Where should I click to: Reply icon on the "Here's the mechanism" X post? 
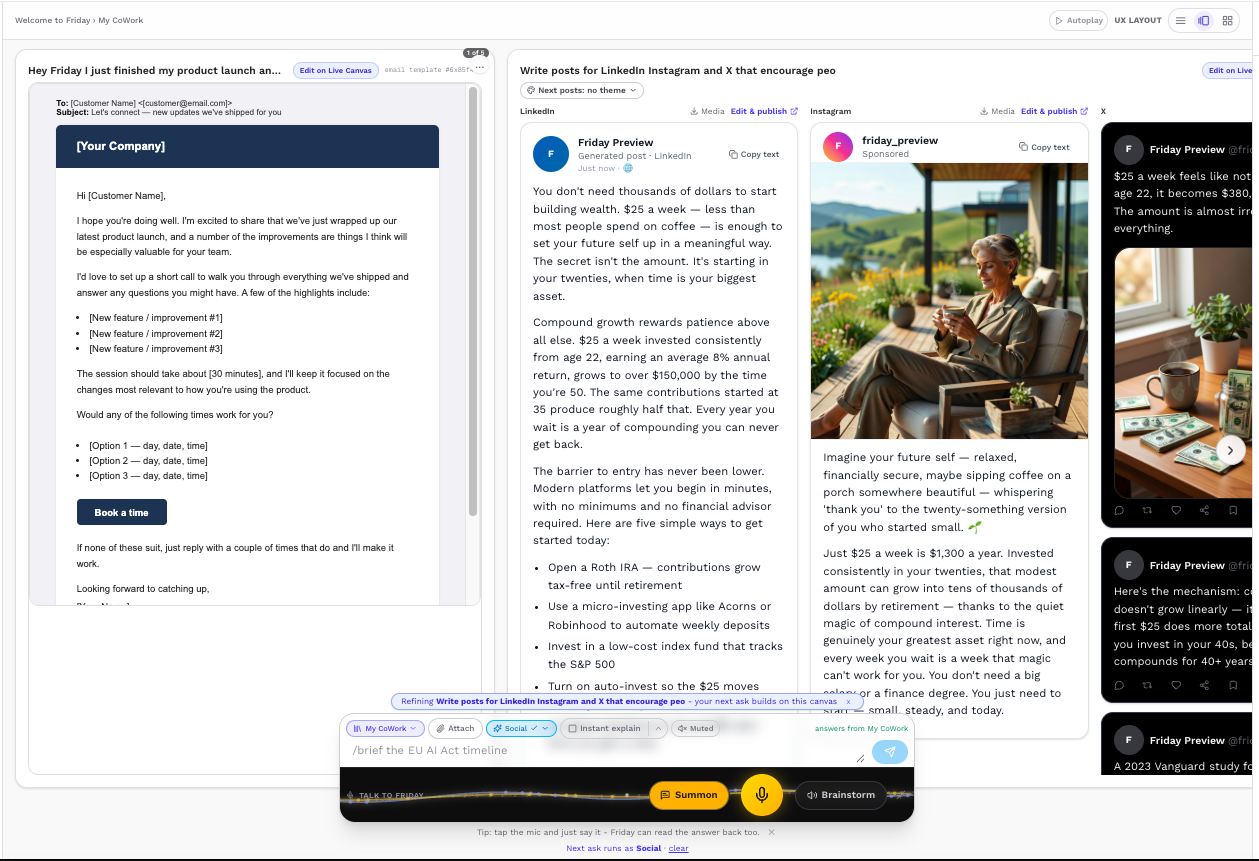pyautogui.click(x=1119, y=685)
